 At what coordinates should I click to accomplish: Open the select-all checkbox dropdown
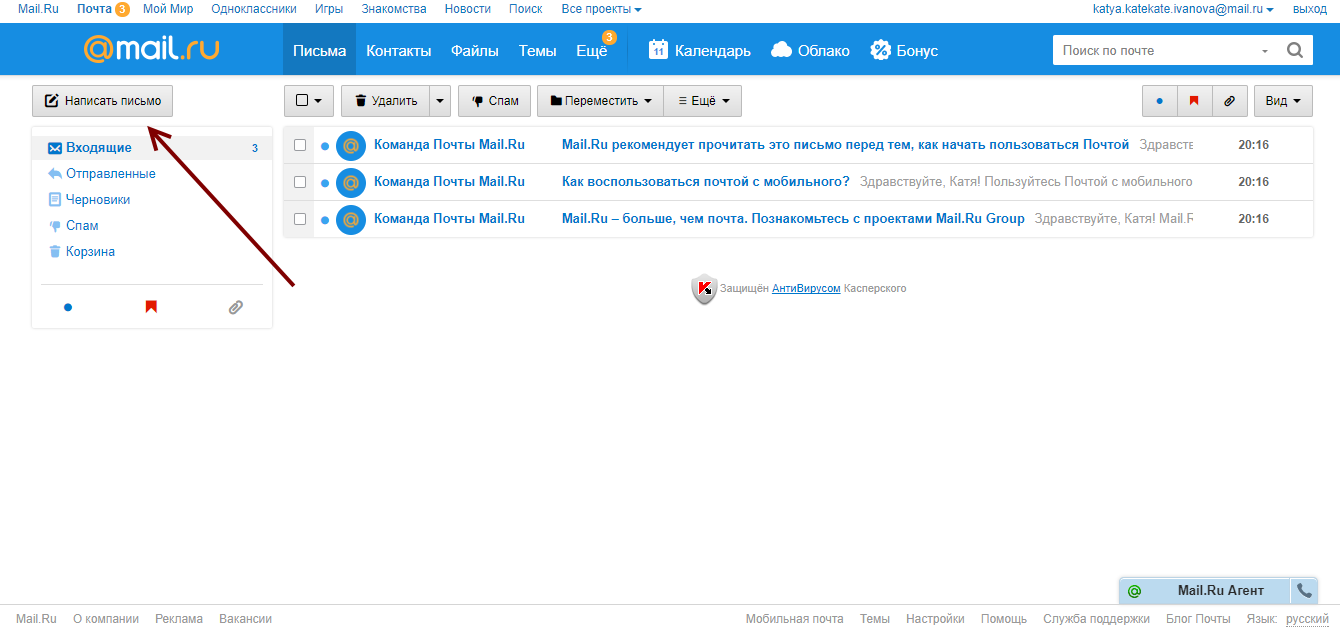point(309,101)
